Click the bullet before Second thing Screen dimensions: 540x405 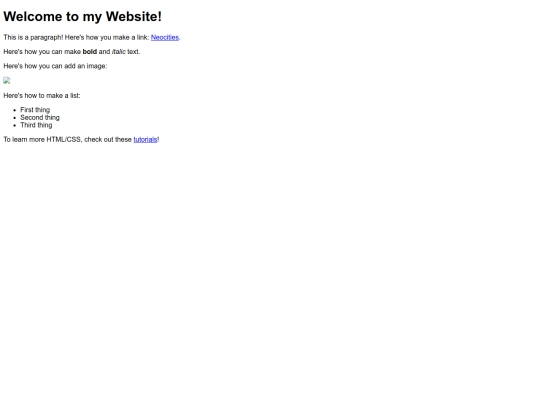click(x=15, y=118)
